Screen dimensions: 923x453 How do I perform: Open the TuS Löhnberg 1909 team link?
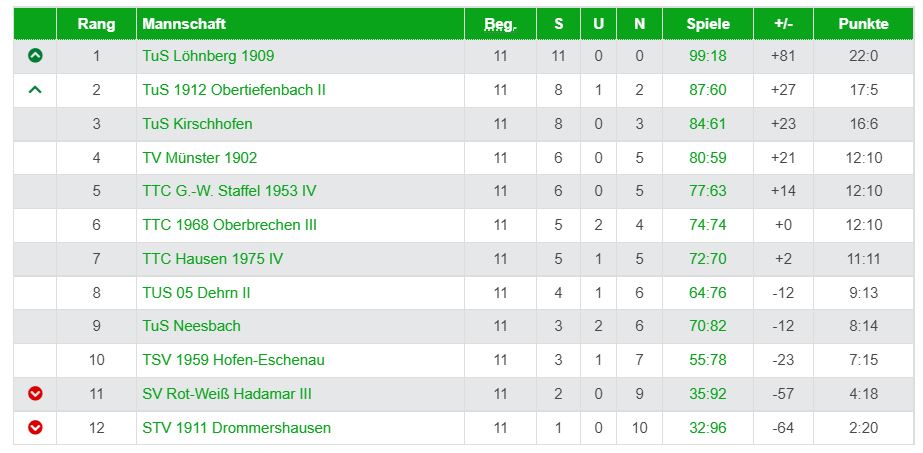pos(208,56)
